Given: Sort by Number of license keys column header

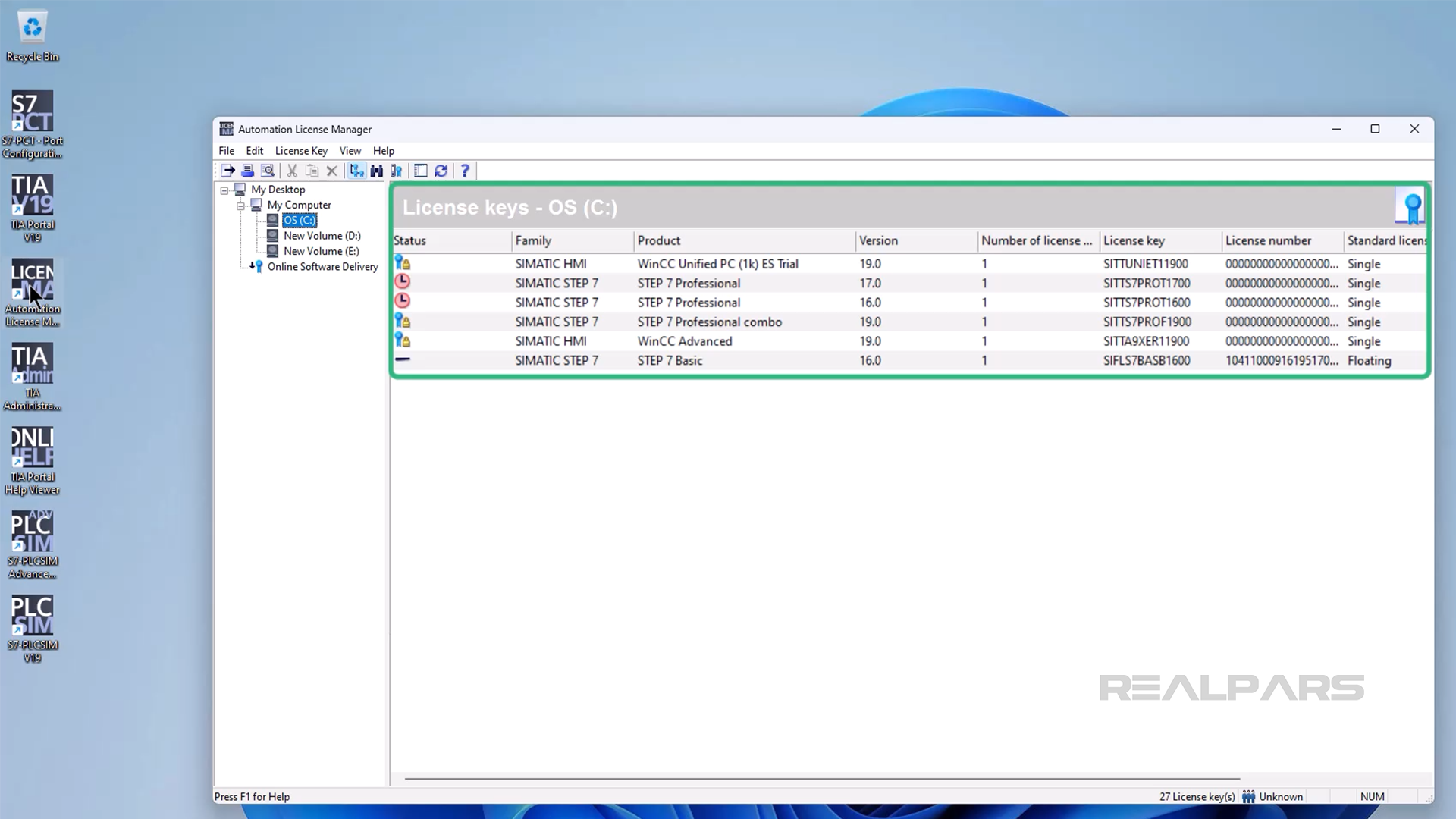Looking at the screenshot, I should (1039, 240).
